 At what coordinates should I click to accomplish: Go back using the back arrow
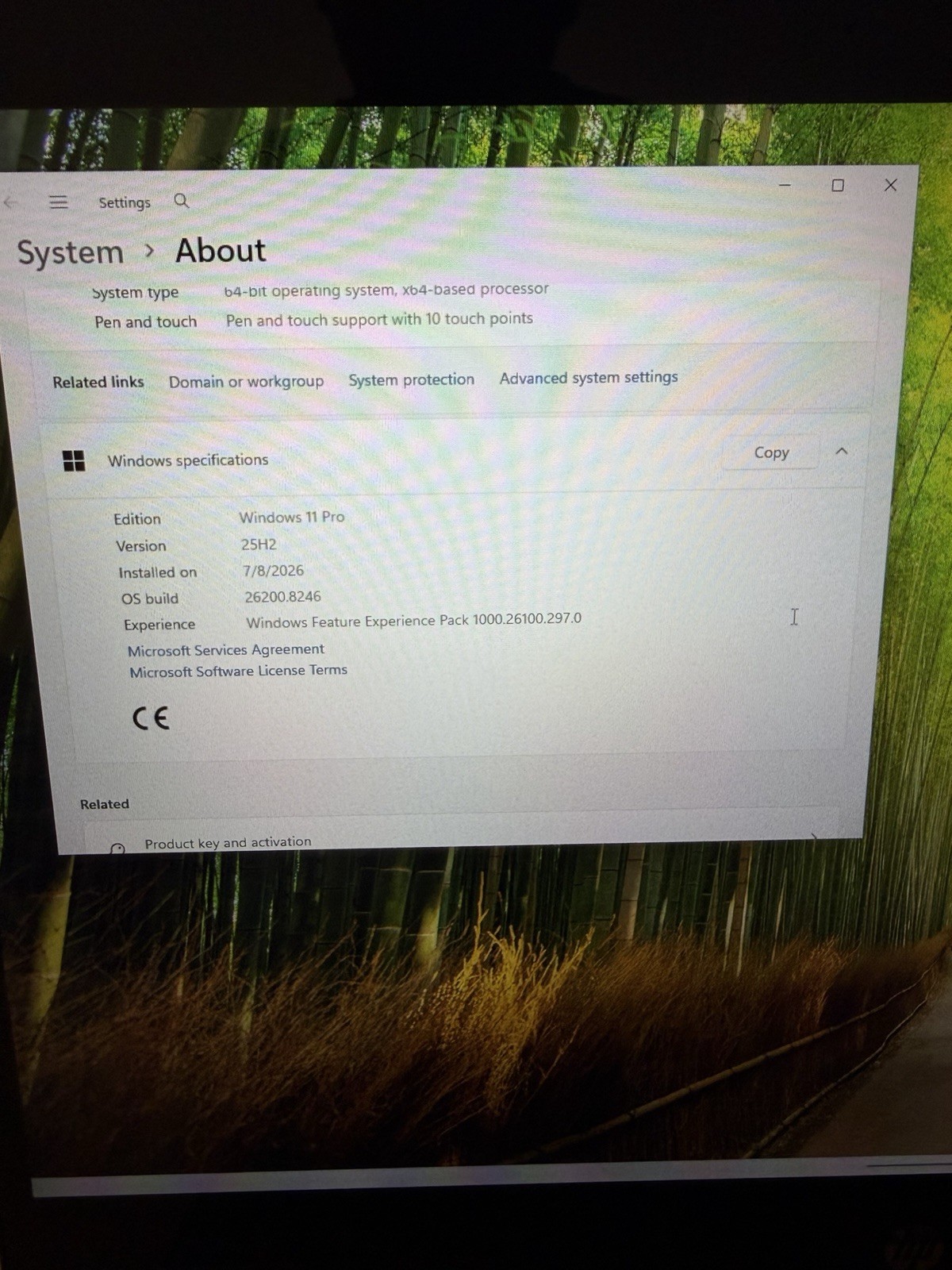tap(10, 202)
